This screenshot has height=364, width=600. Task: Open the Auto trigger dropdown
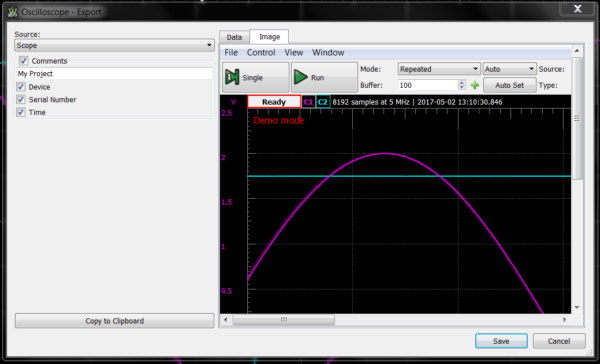click(x=509, y=69)
